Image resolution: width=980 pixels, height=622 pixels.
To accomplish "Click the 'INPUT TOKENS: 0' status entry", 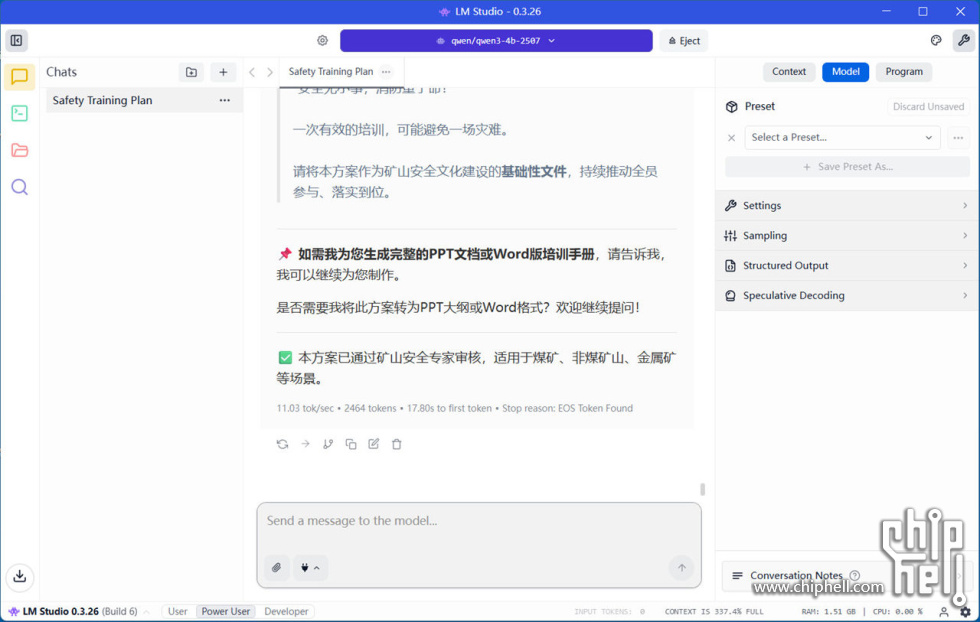I will [609, 612].
